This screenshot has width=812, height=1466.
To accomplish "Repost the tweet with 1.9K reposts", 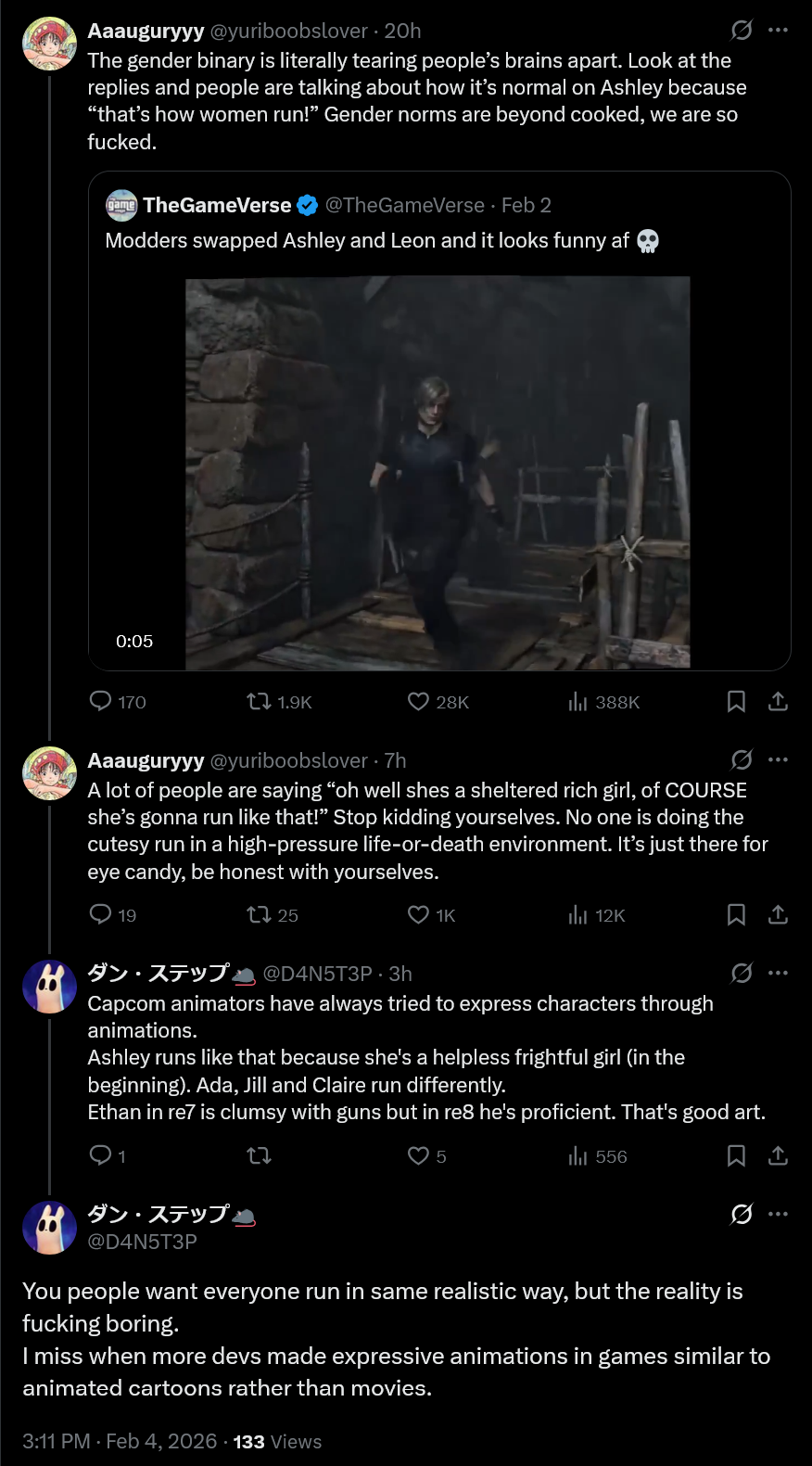I will (x=259, y=702).
